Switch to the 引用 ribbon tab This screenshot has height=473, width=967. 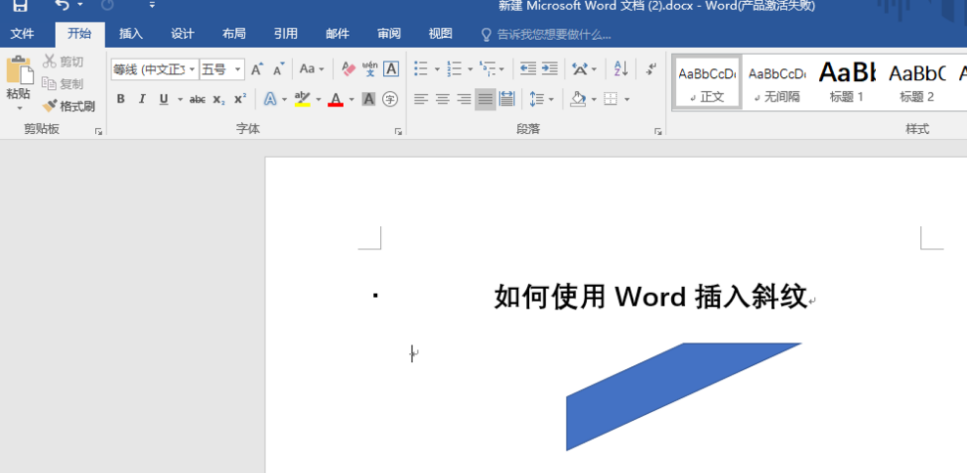click(x=286, y=34)
